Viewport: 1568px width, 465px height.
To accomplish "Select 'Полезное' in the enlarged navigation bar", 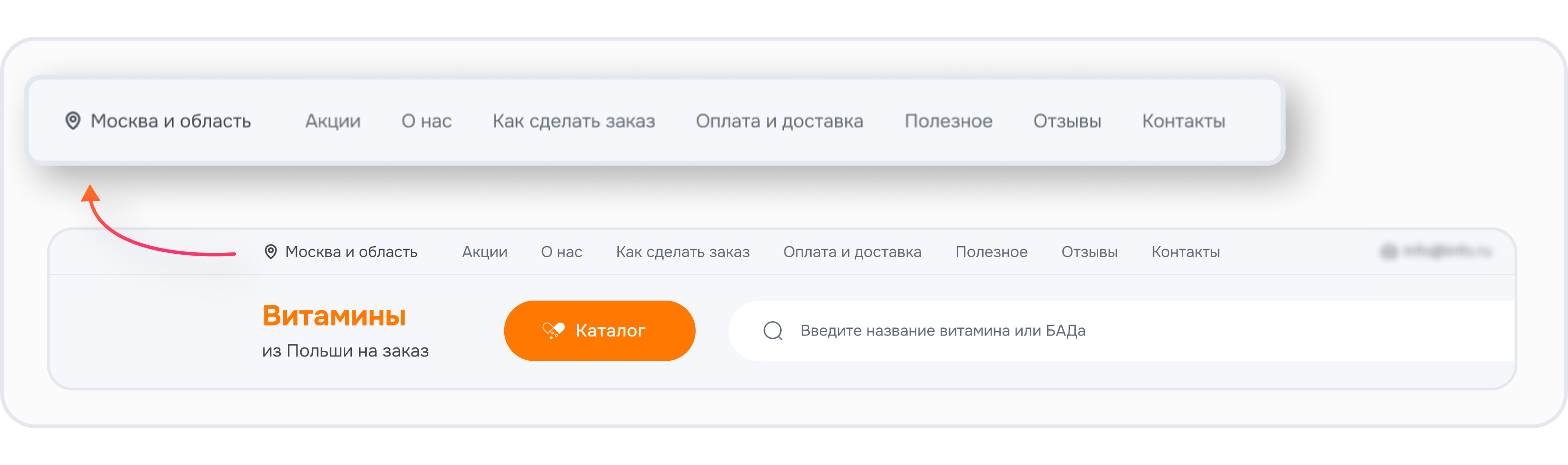I will click(x=948, y=121).
